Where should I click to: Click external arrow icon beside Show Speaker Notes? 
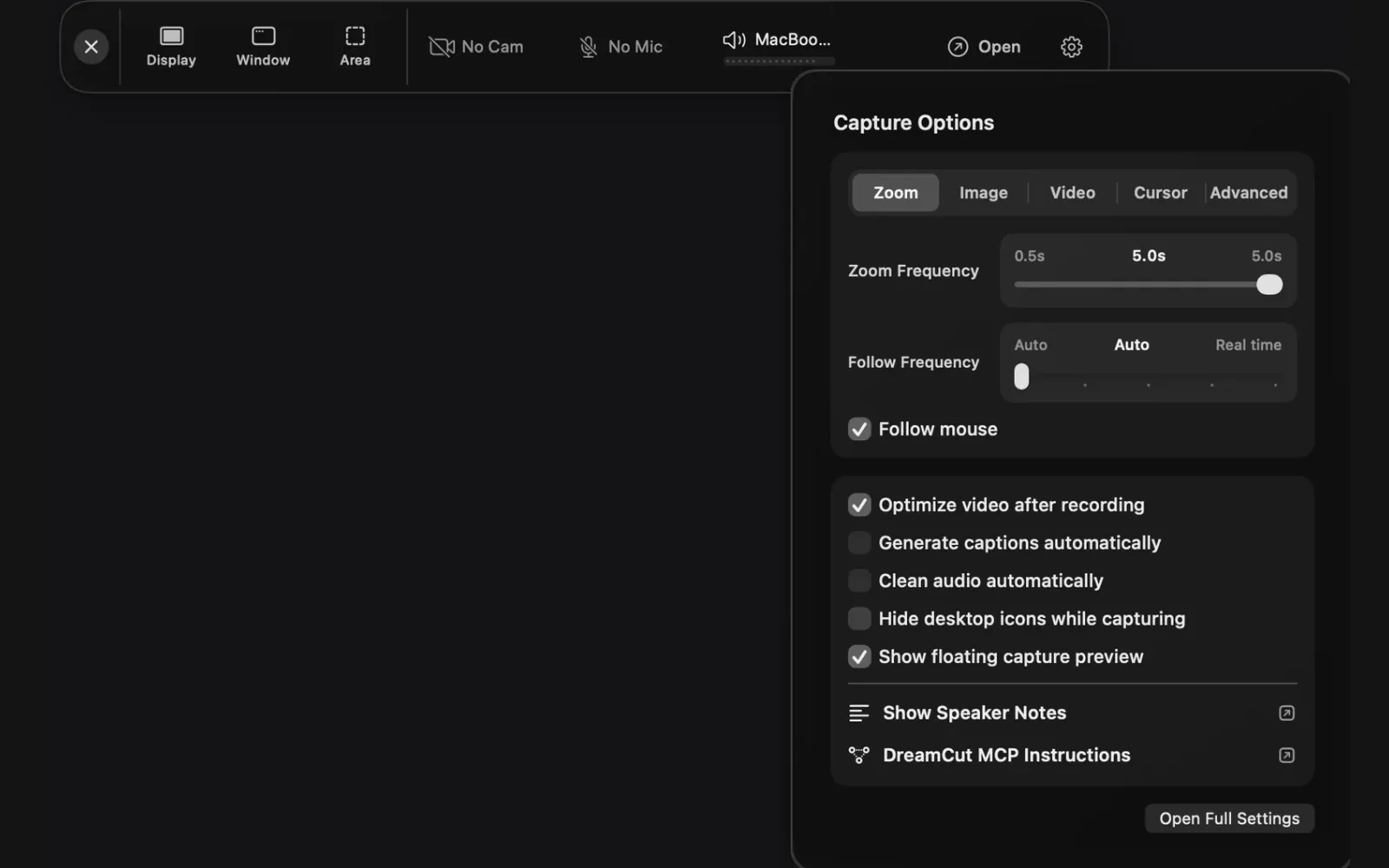click(x=1287, y=713)
